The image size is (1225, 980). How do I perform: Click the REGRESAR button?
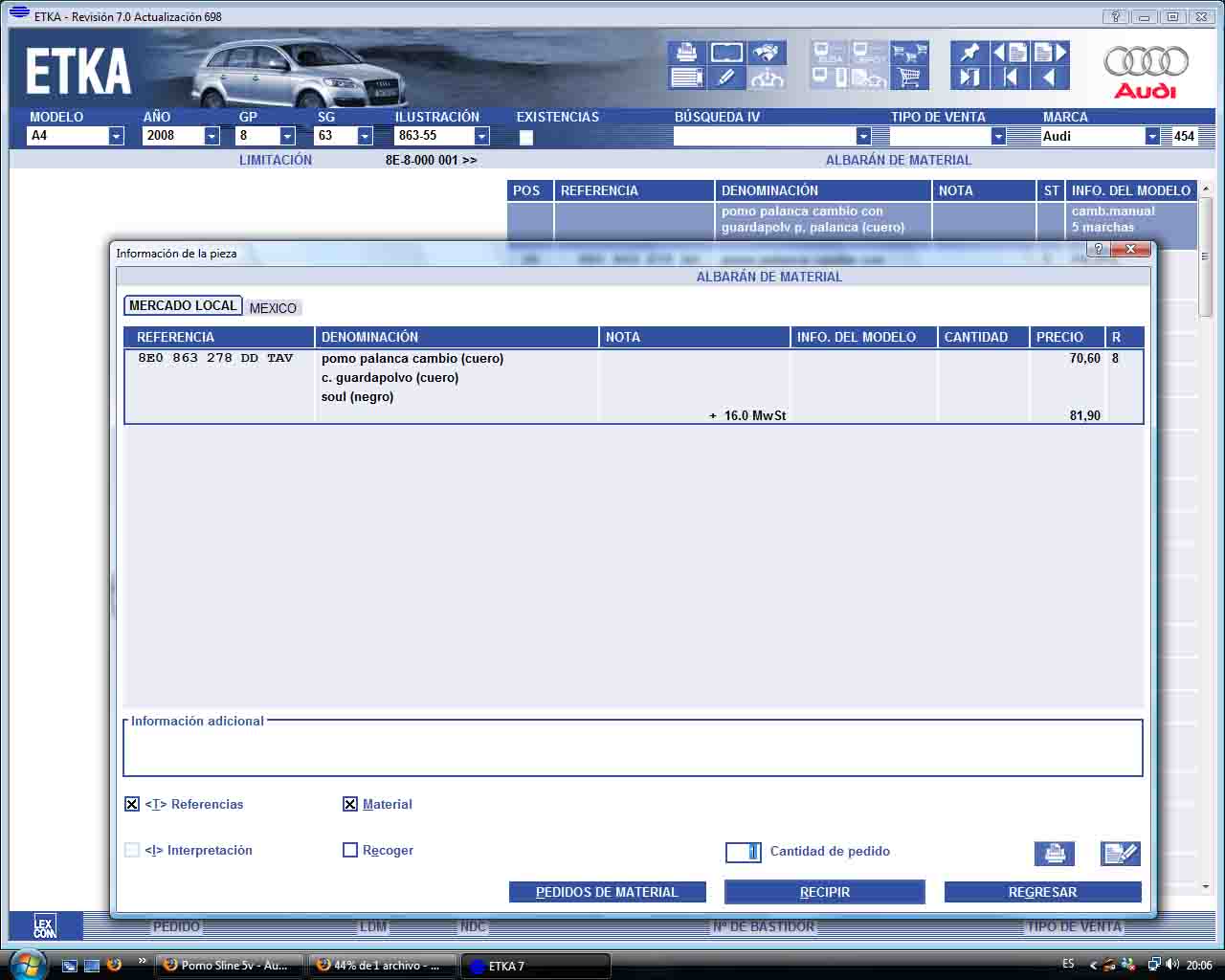coord(1042,892)
